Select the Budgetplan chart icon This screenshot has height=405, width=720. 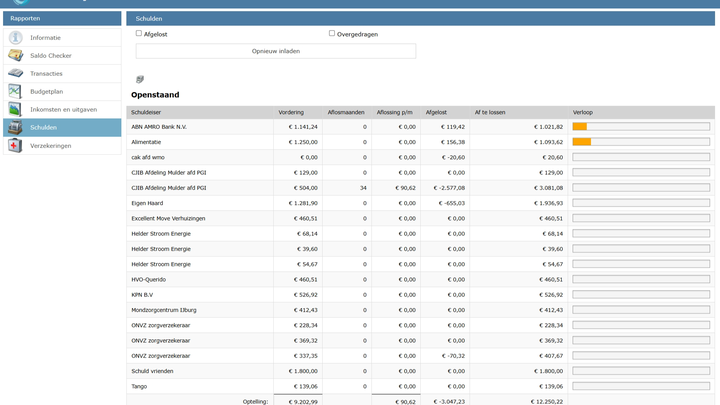[x=15, y=92]
